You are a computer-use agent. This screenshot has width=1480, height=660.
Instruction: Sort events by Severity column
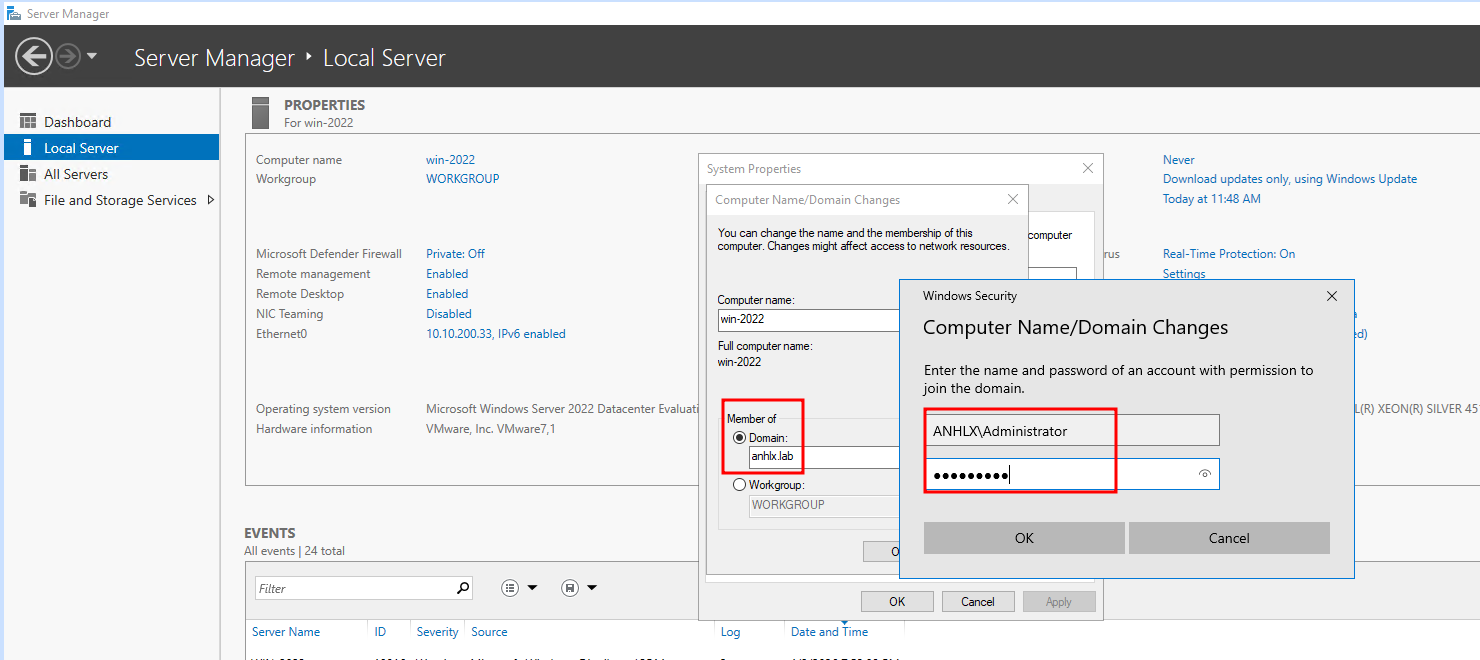[x=437, y=632]
